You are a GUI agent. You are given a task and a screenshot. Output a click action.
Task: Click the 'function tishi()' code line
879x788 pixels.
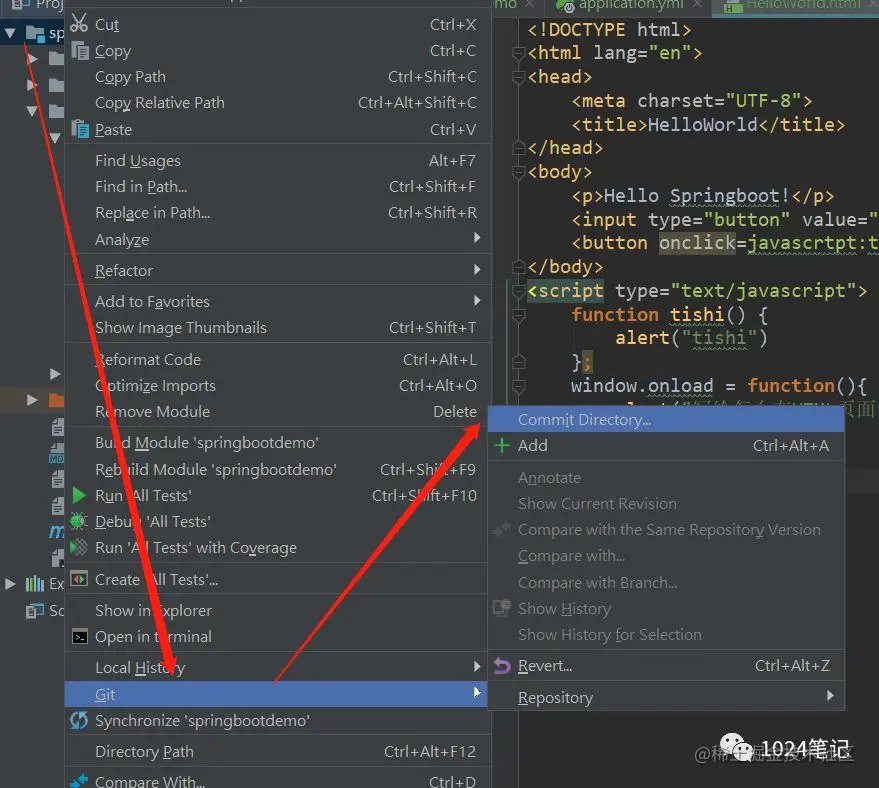[x=669, y=314]
